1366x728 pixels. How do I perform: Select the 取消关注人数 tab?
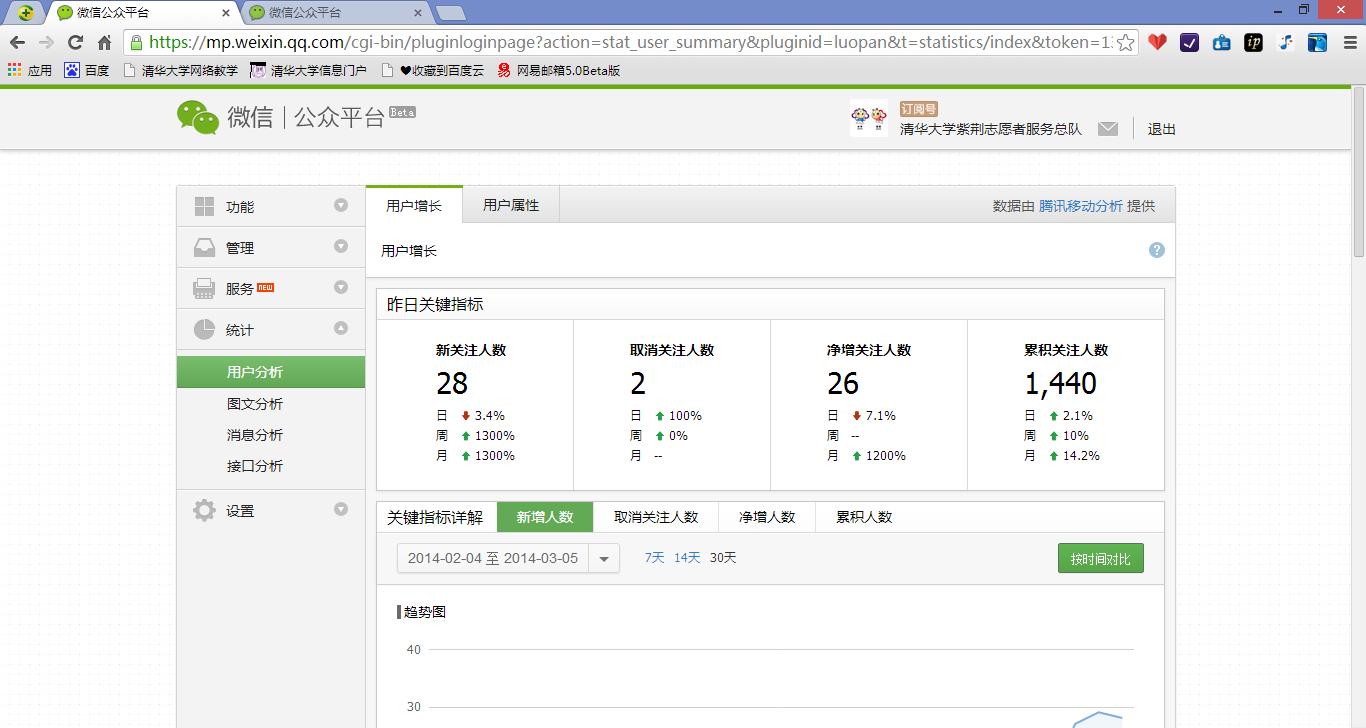656,516
